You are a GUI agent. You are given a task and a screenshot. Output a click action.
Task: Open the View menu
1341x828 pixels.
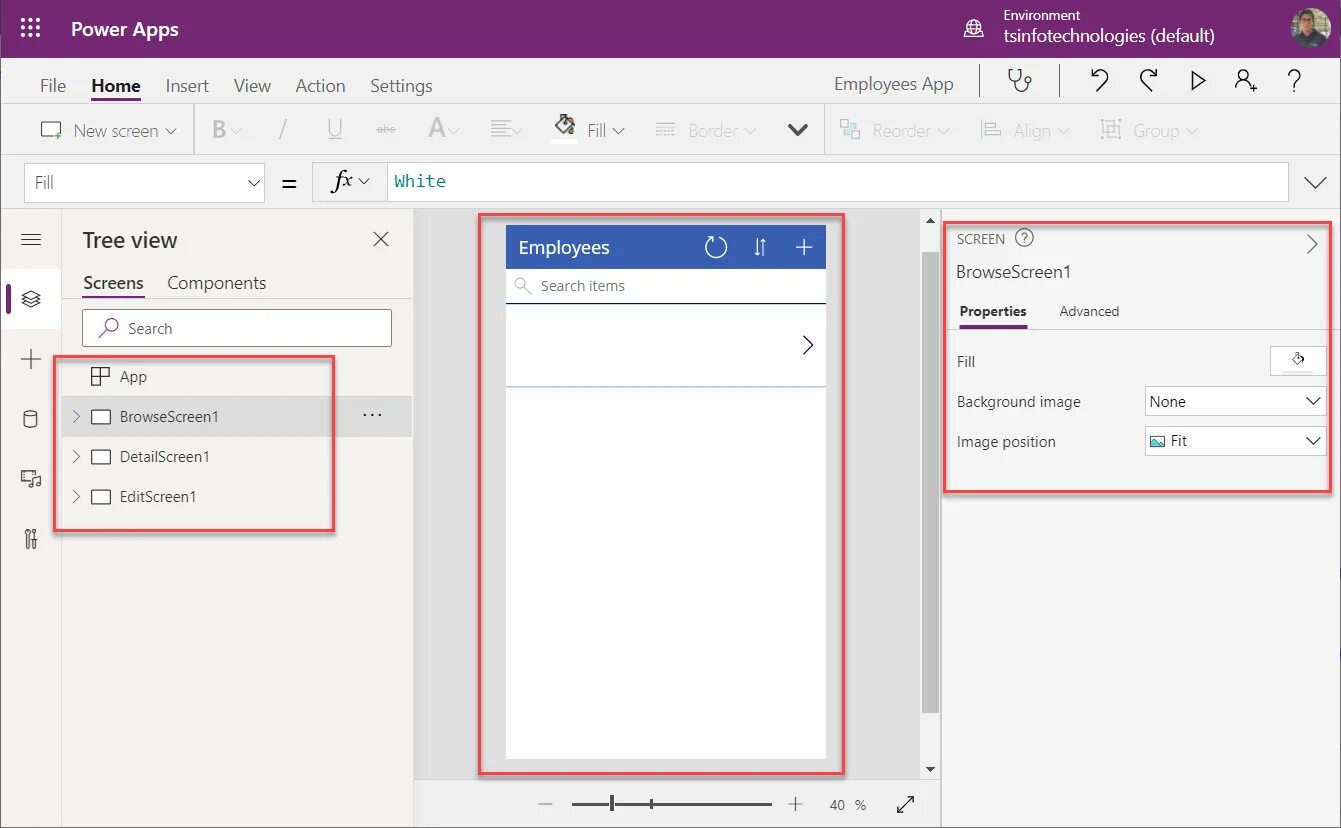[252, 85]
